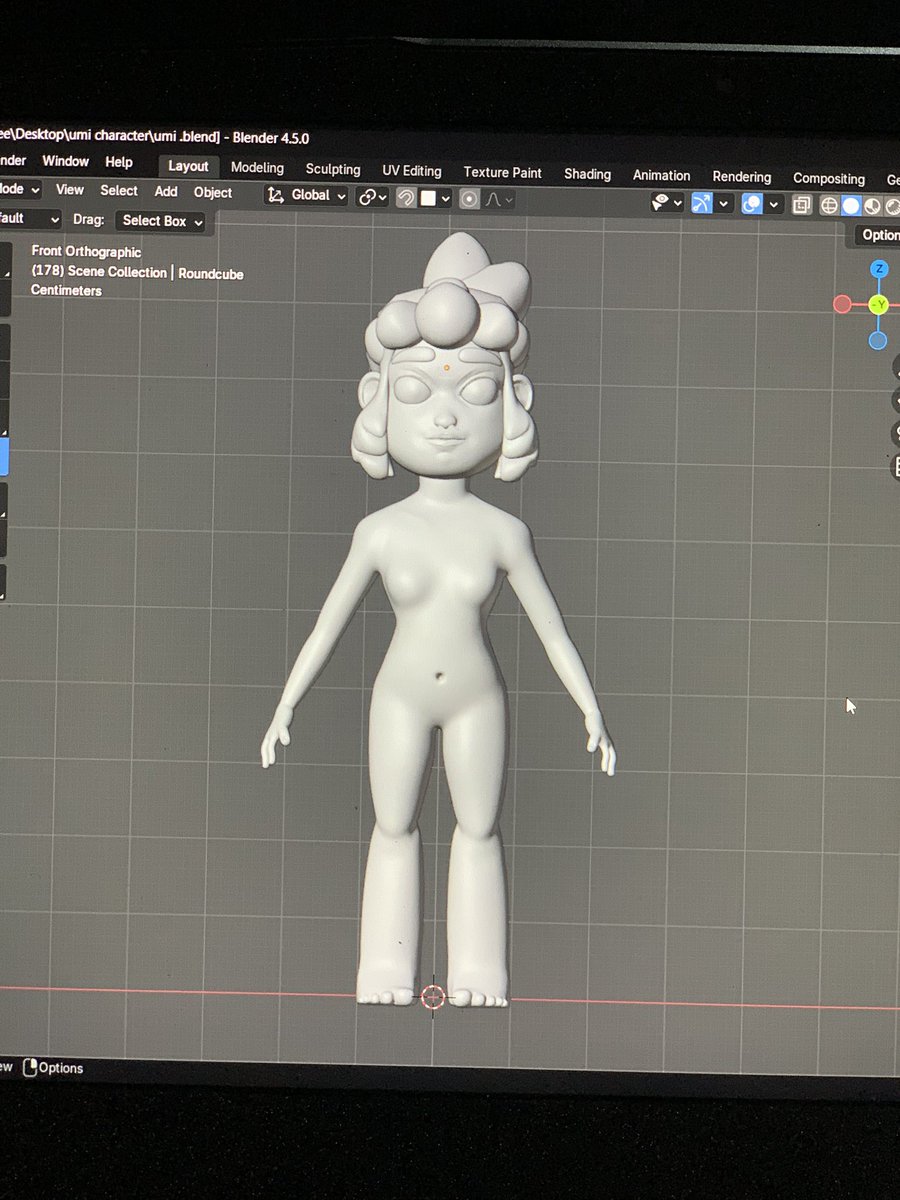Switch to the Sculpting workspace tab
Screen dimensions: 900x1200
click(x=333, y=169)
